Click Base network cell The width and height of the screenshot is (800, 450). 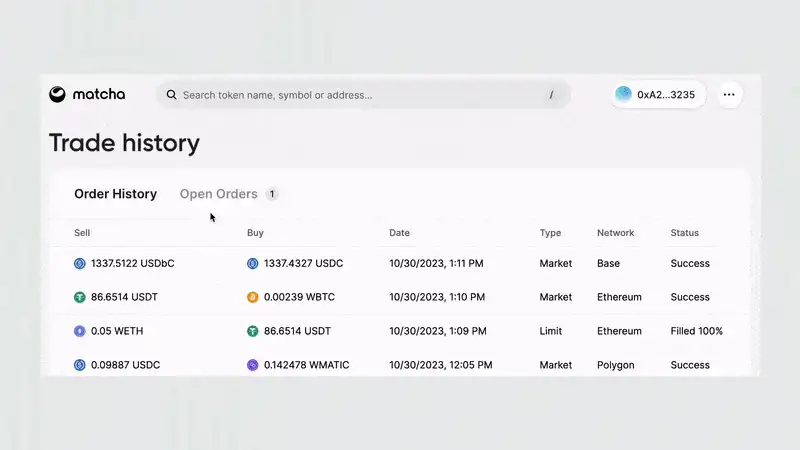coord(608,263)
